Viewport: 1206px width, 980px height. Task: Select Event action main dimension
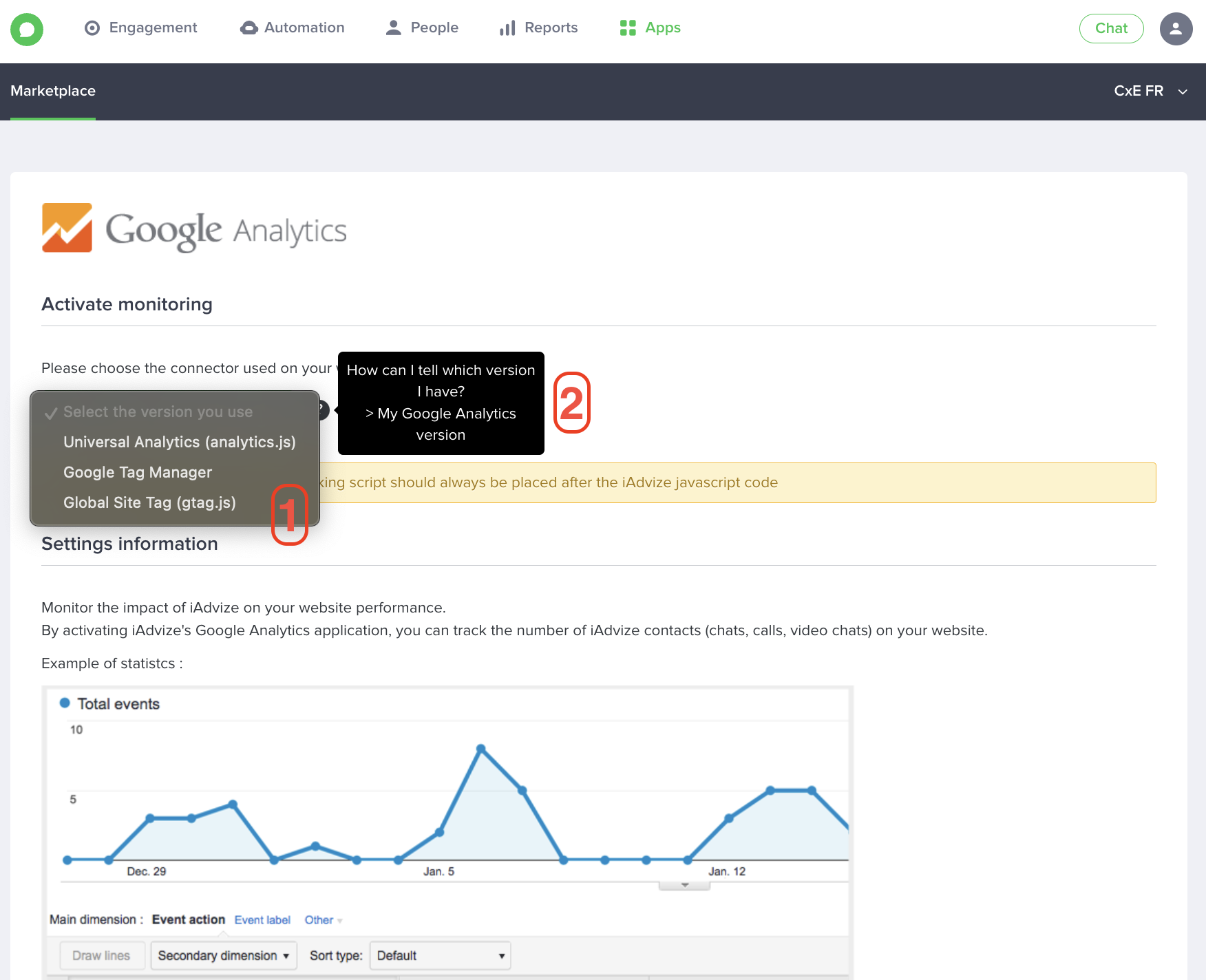click(188, 919)
